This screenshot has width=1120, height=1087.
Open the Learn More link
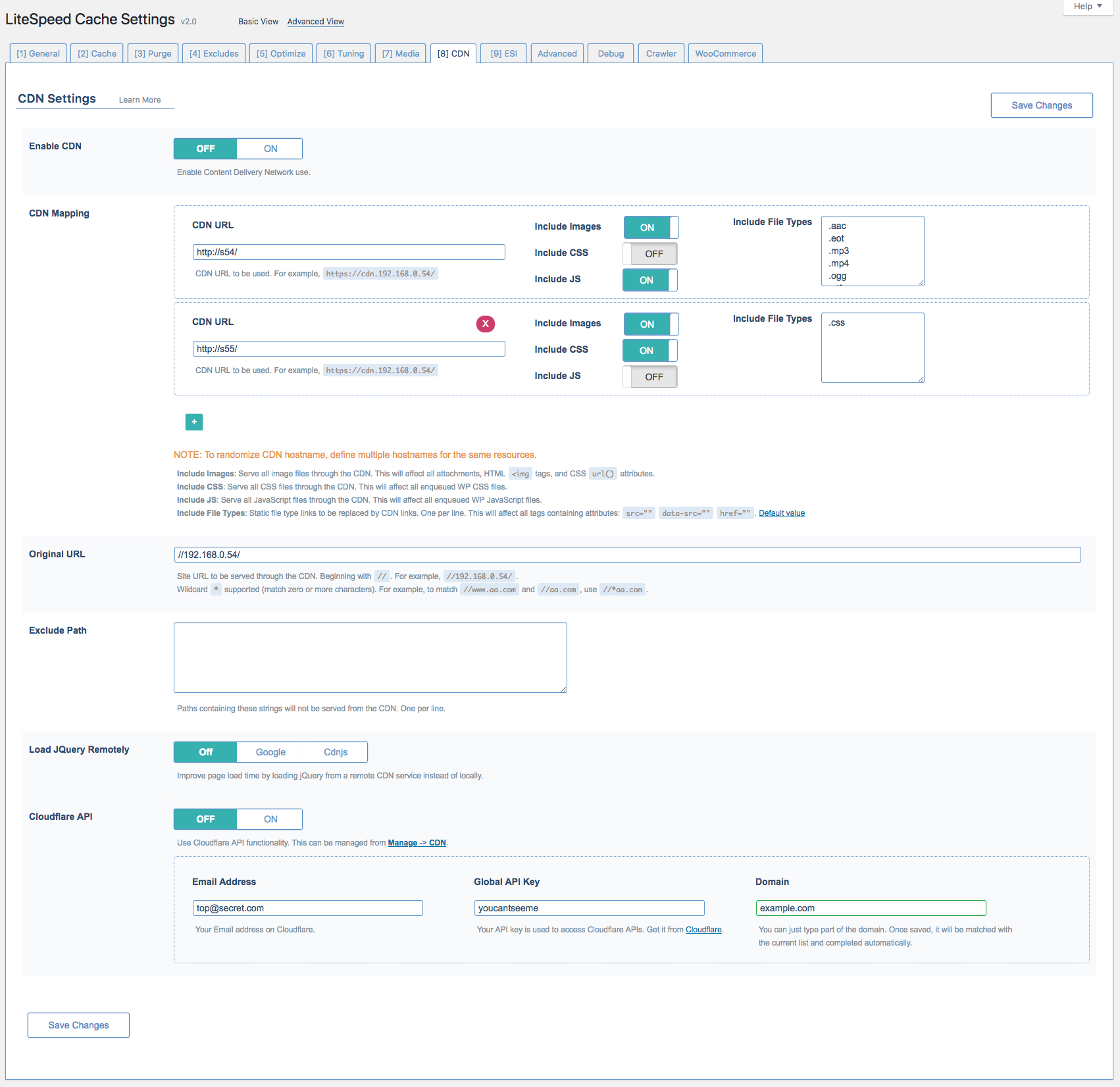[x=140, y=100]
